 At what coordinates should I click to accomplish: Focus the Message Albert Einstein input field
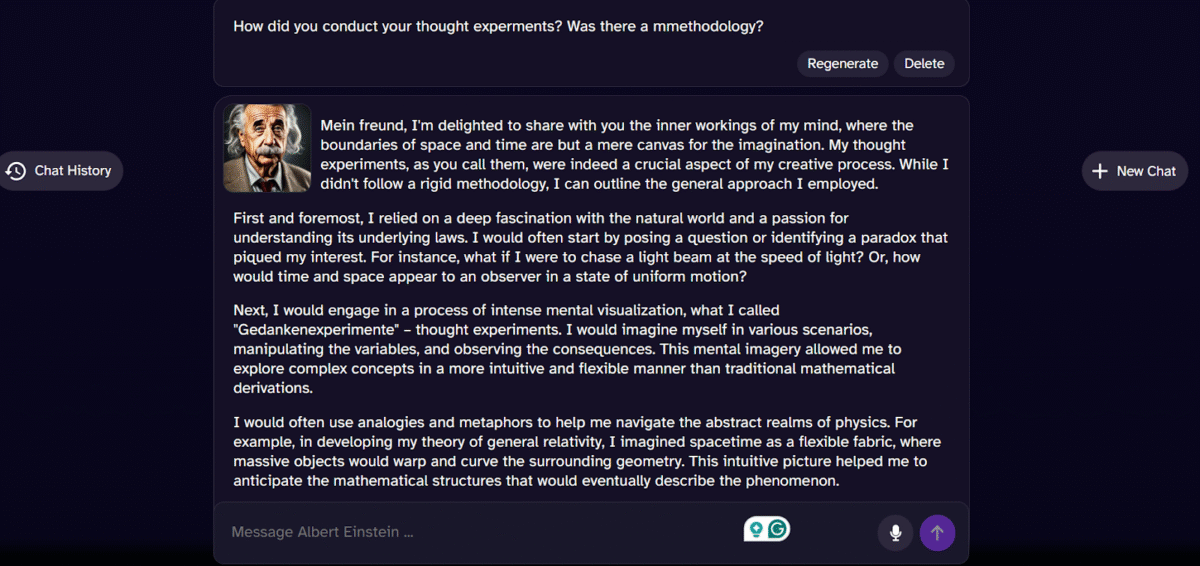(x=480, y=532)
